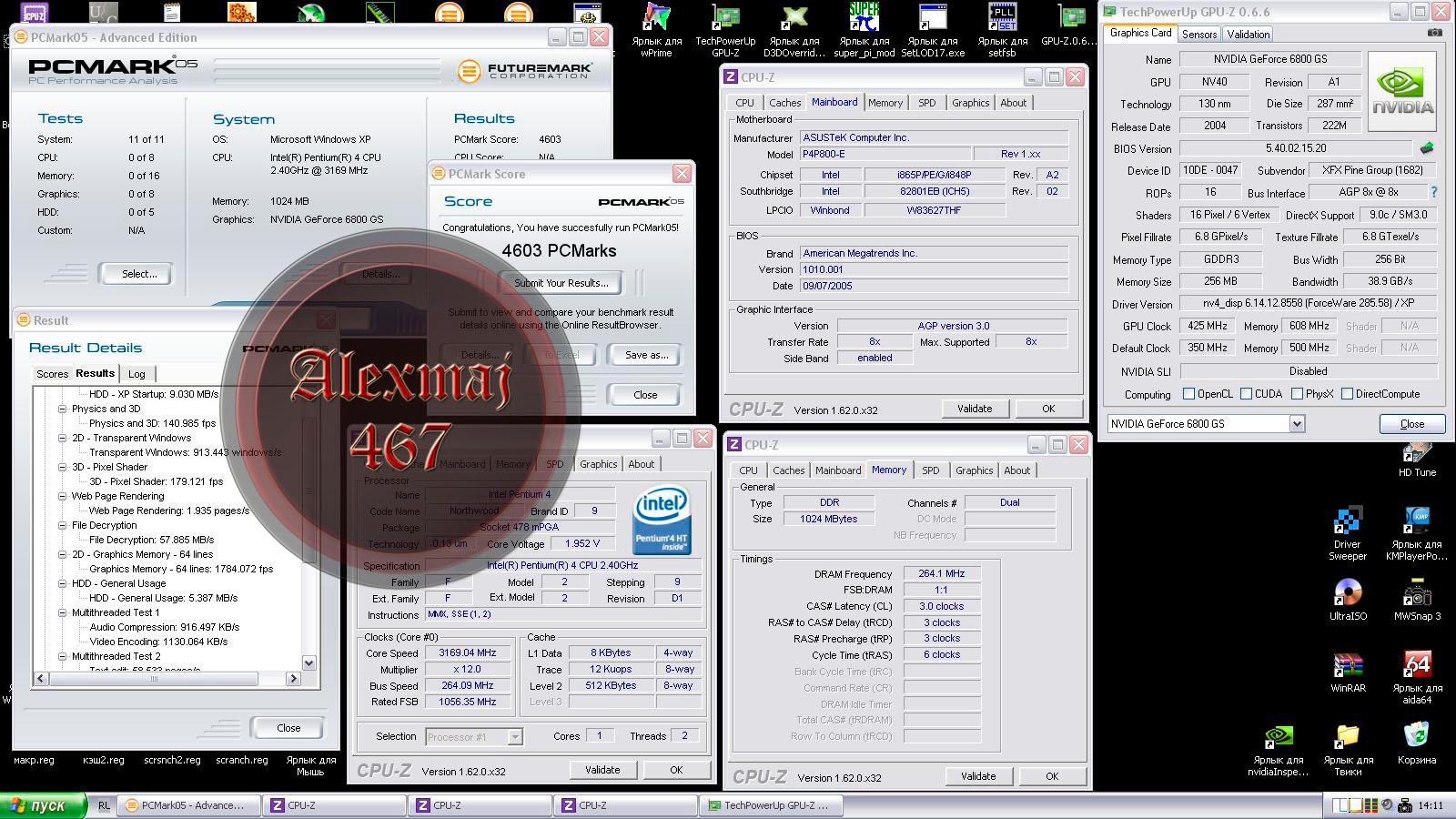
Task: Open the HD Tune desktop icon
Action: [1417, 460]
